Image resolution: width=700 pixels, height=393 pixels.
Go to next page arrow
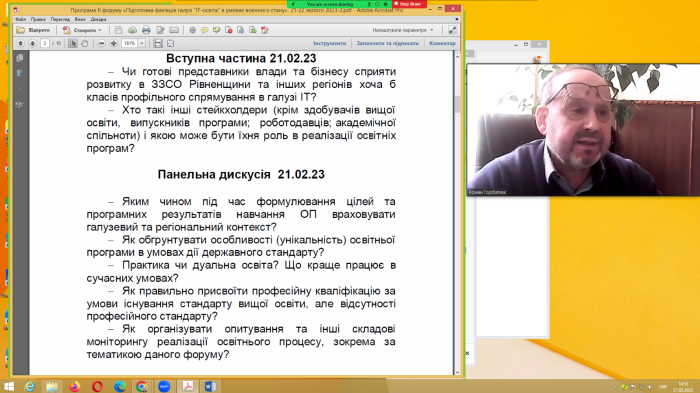[x=32, y=43]
